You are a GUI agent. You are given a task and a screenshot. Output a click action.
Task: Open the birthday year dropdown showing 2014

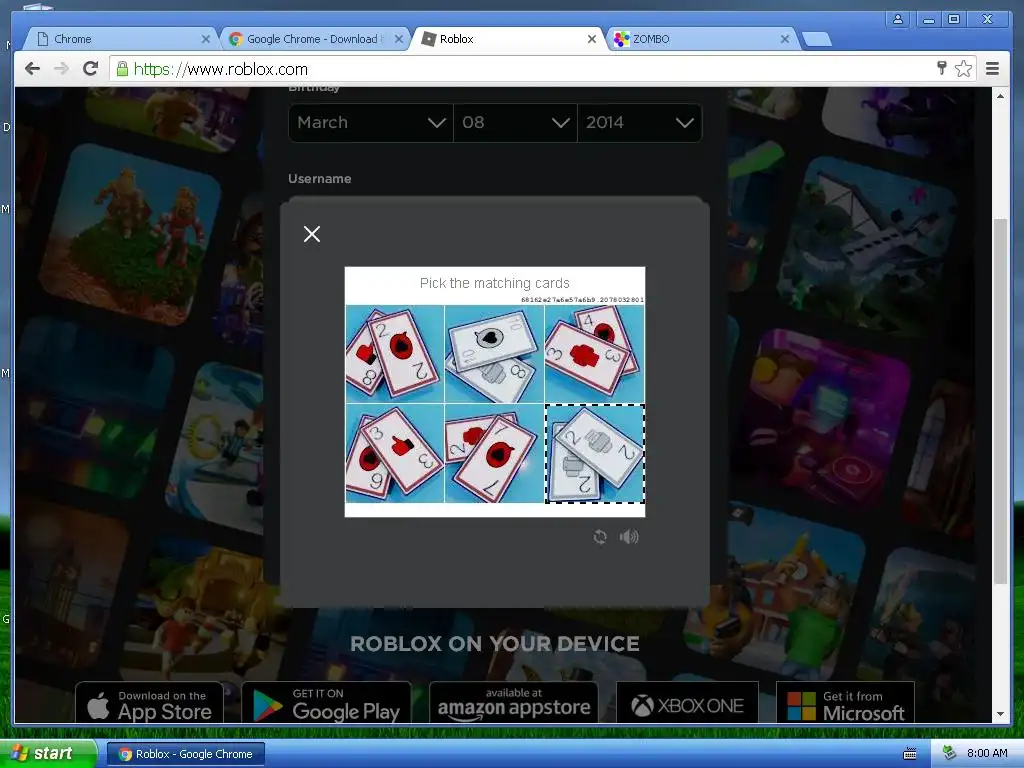[x=639, y=122]
